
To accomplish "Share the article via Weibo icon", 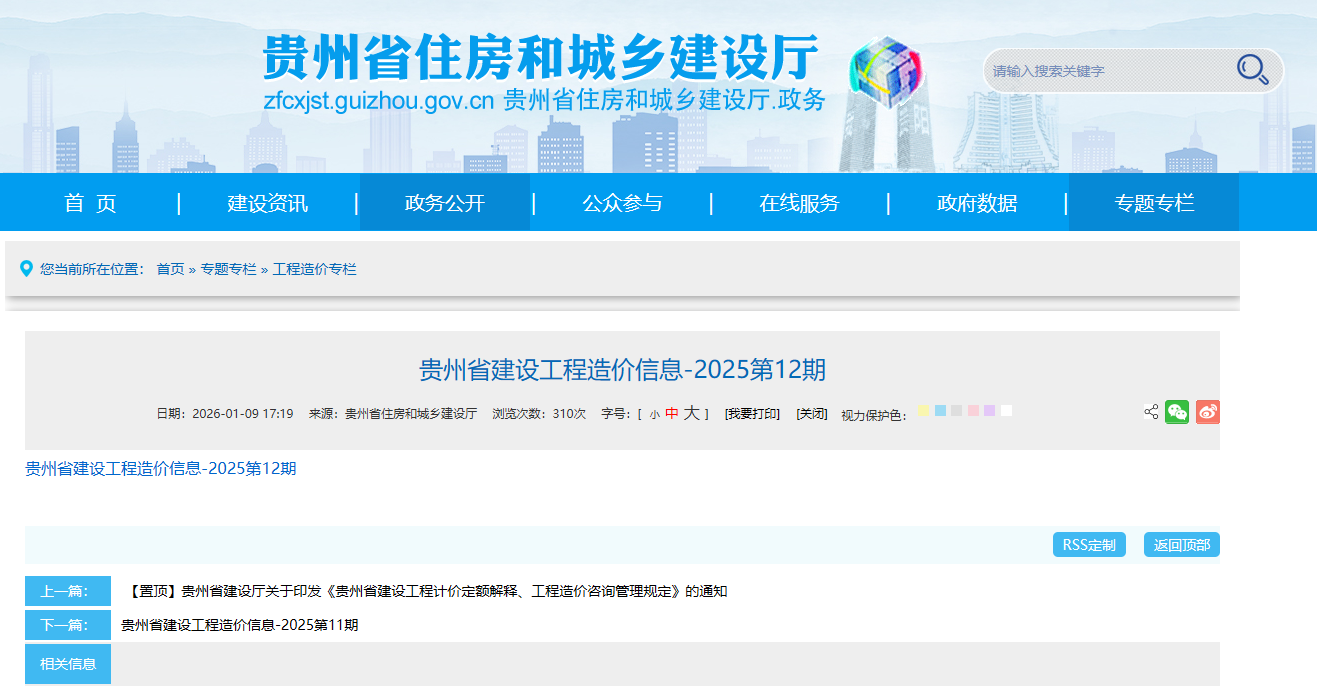I will pyautogui.click(x=1208, y=412).
